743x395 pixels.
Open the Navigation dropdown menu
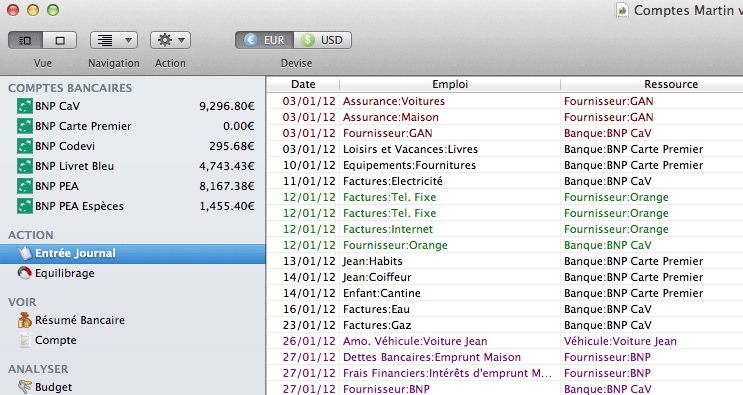[114, 40]
